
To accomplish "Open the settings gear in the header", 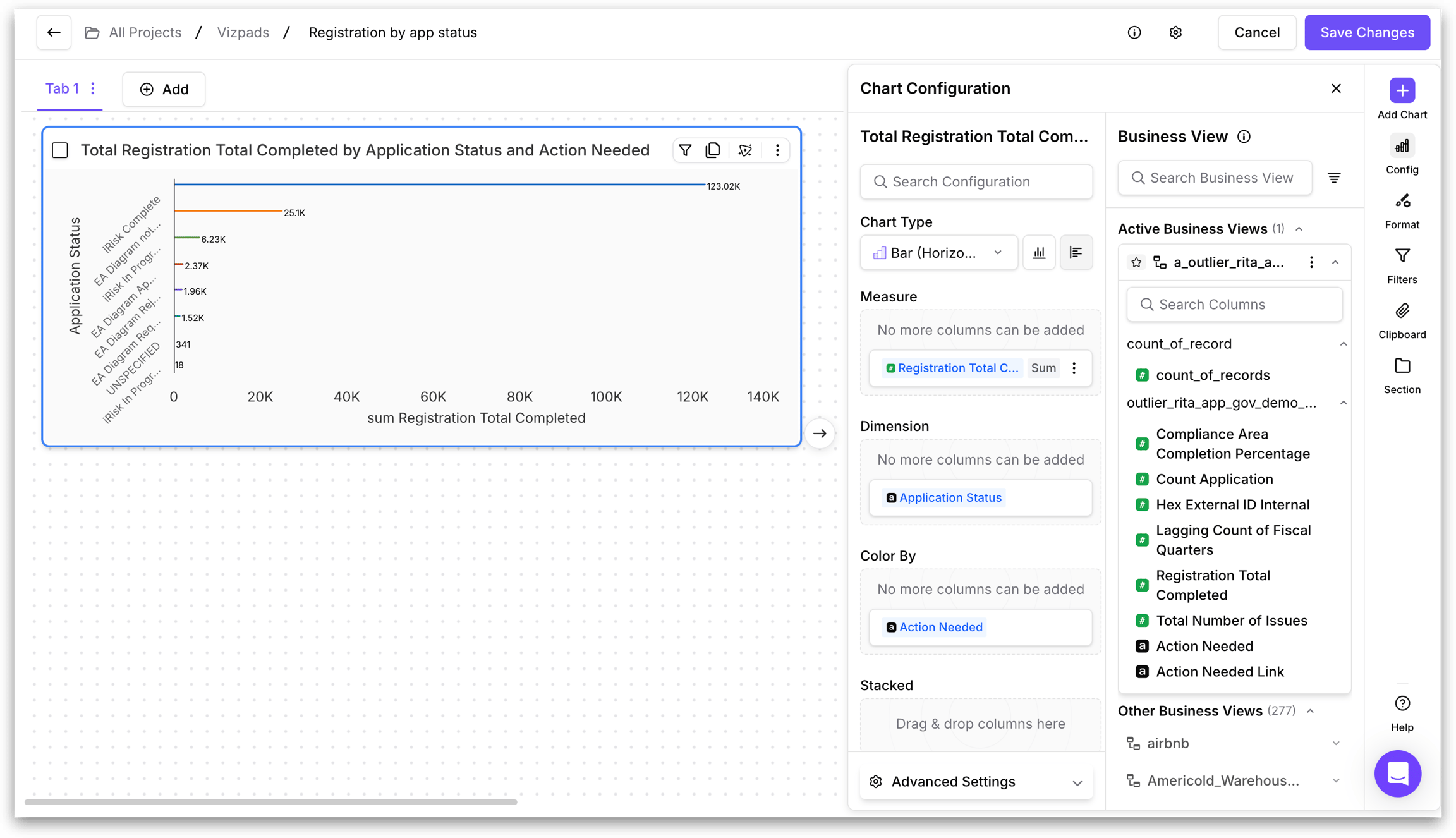I will [x=1175, y=32].
